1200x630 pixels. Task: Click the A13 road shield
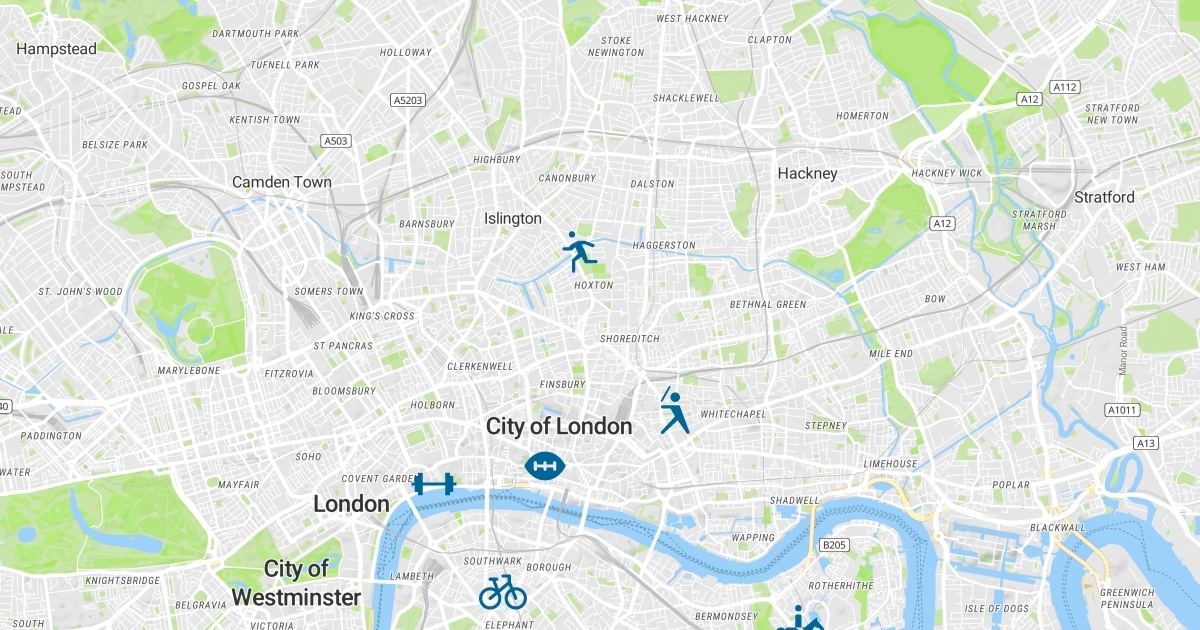point(1146,443)
